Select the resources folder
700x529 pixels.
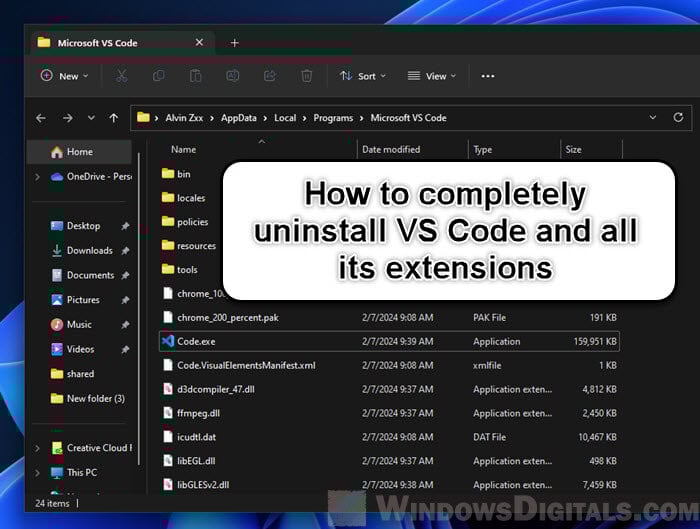(191, 246)
